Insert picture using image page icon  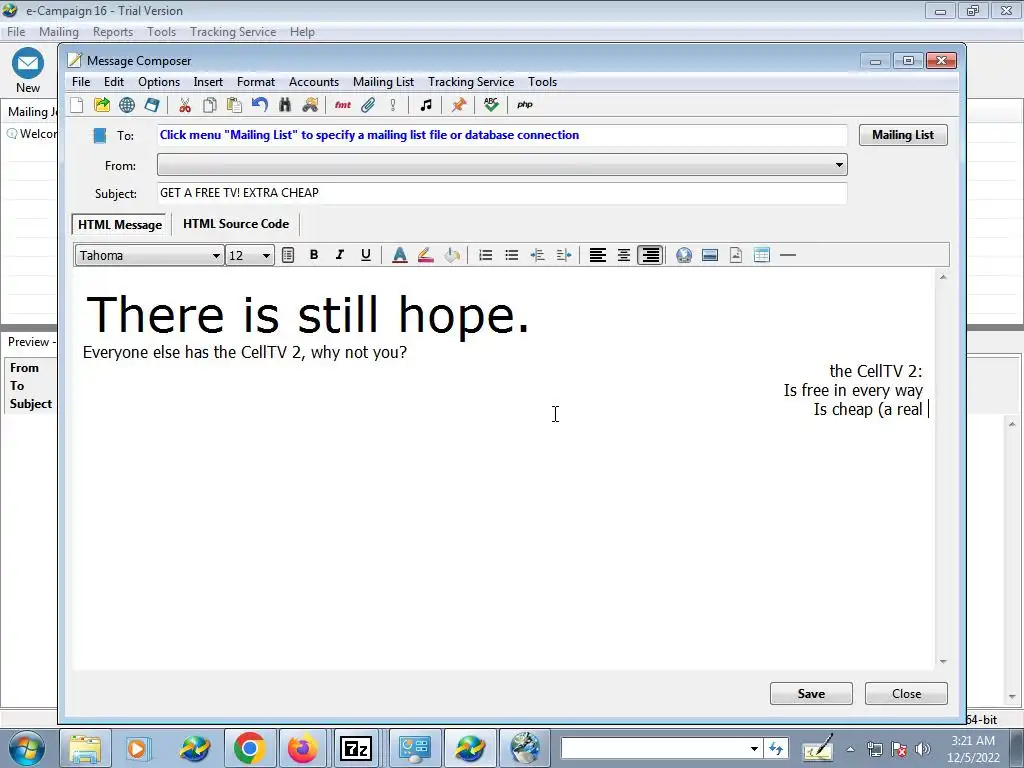(x=736, y=255)
